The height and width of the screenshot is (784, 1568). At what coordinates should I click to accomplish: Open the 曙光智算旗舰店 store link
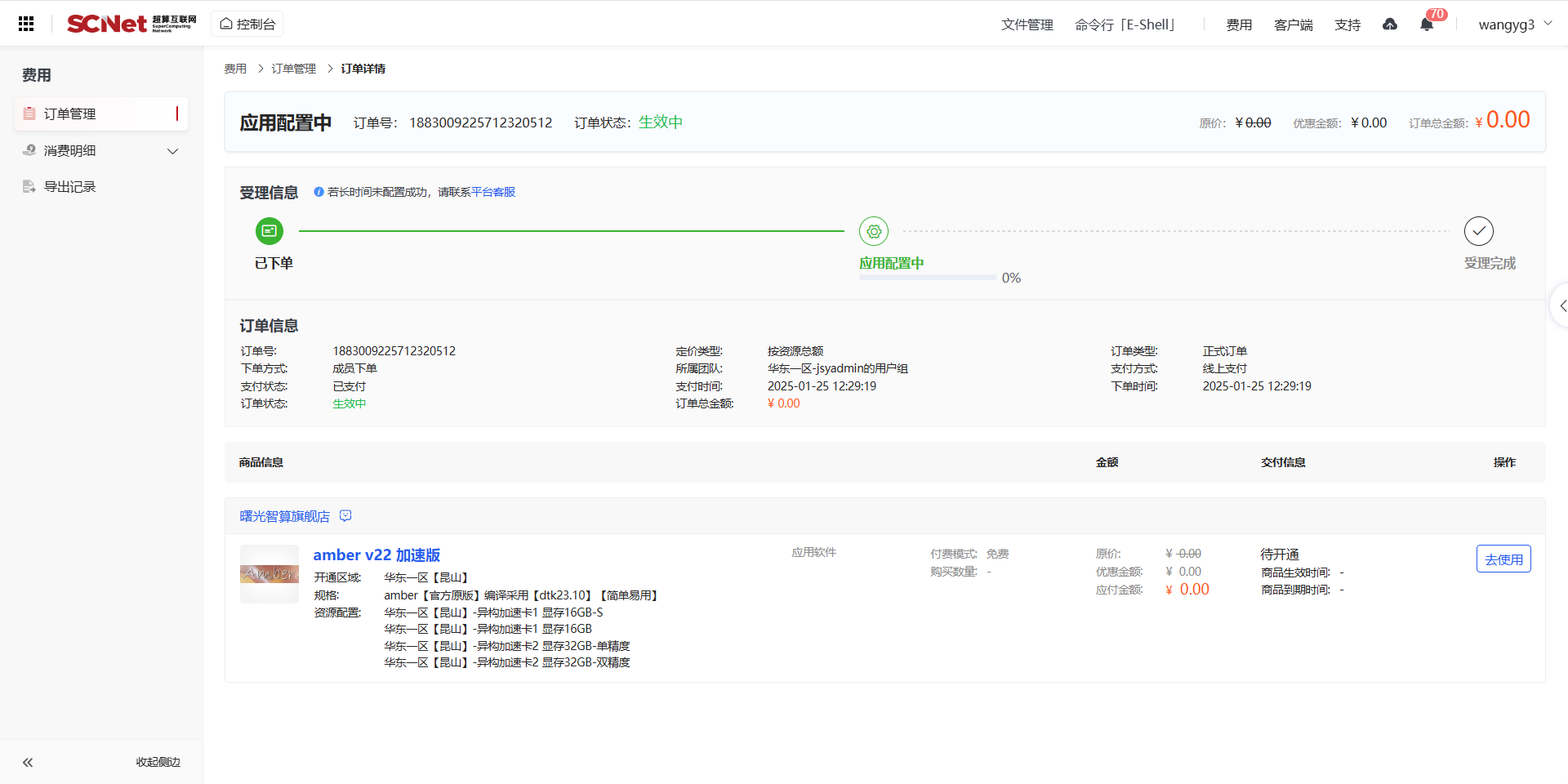[x=285, y=516]
